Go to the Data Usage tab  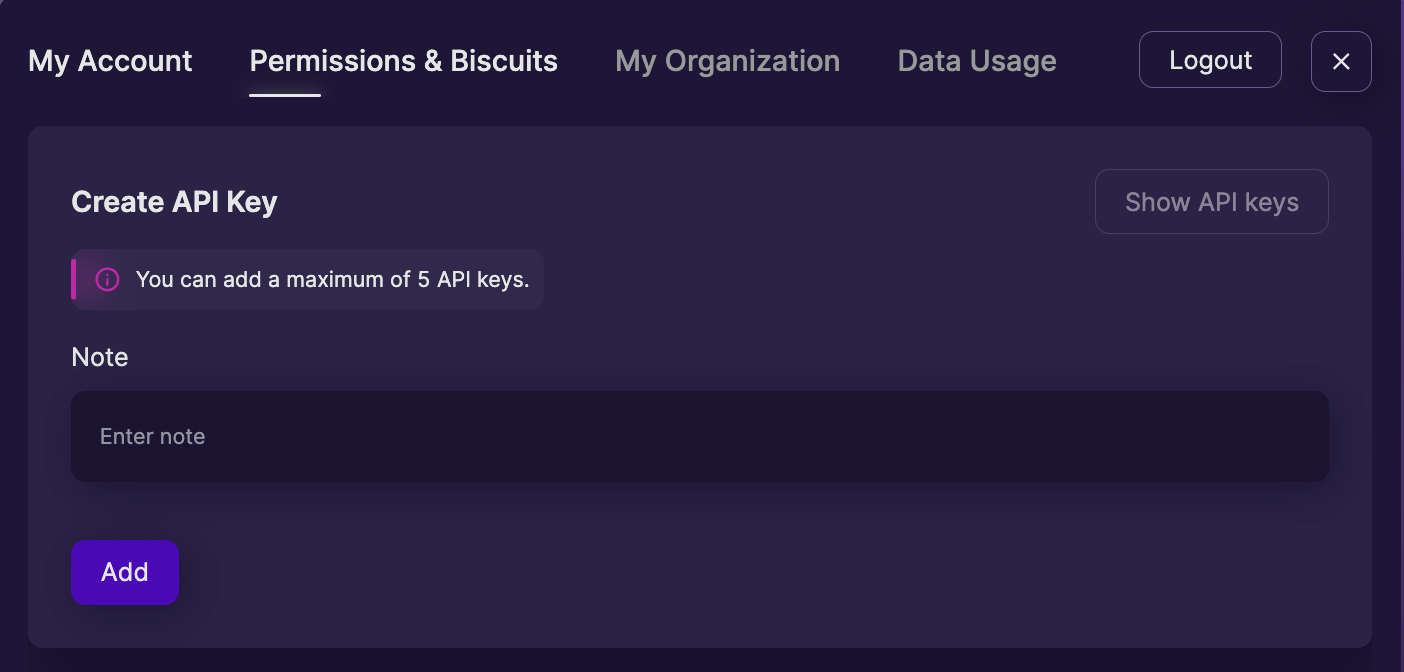tap(977, 61)
